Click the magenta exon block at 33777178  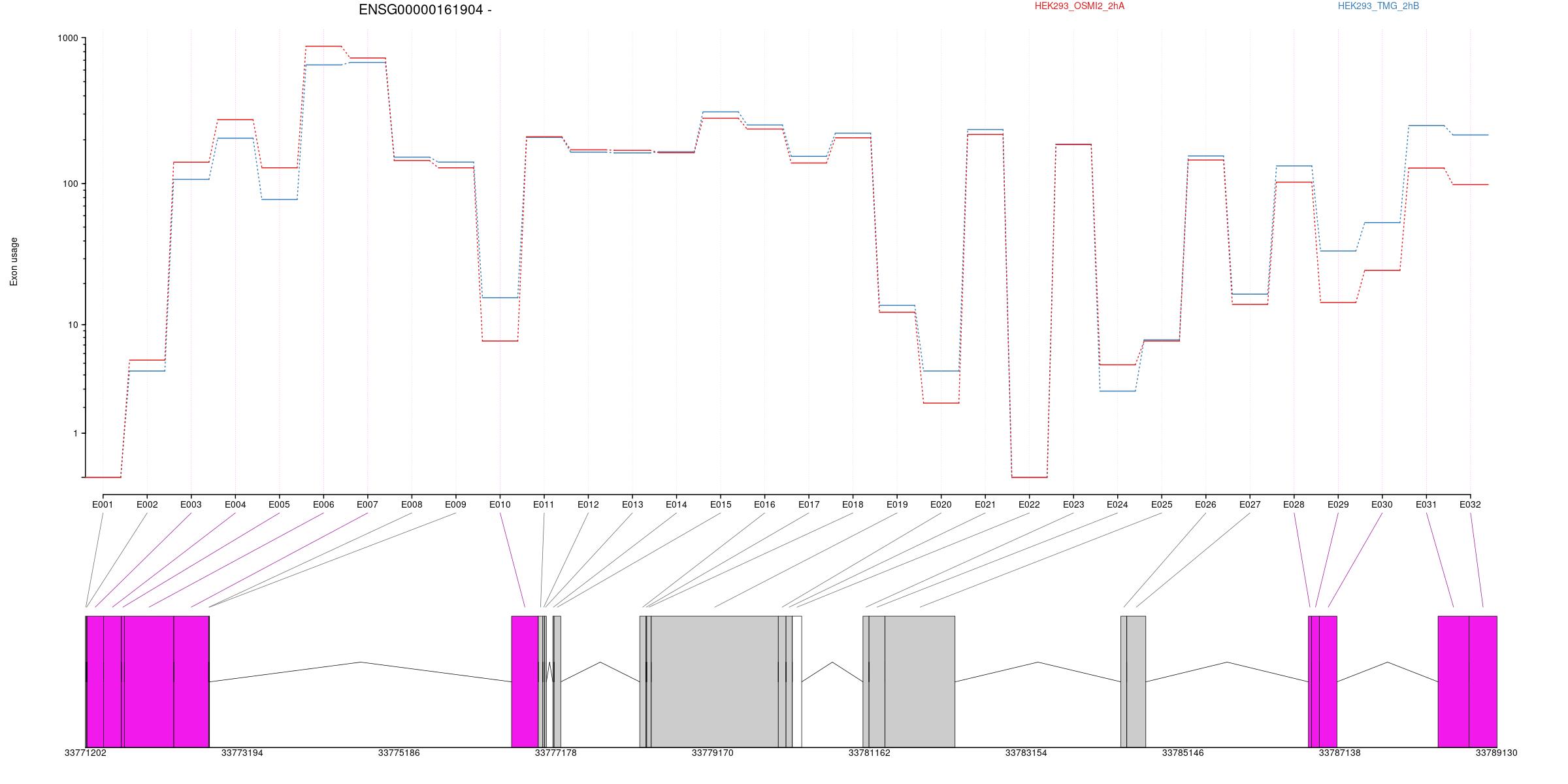pyautogui.click(x=525, y=681)
